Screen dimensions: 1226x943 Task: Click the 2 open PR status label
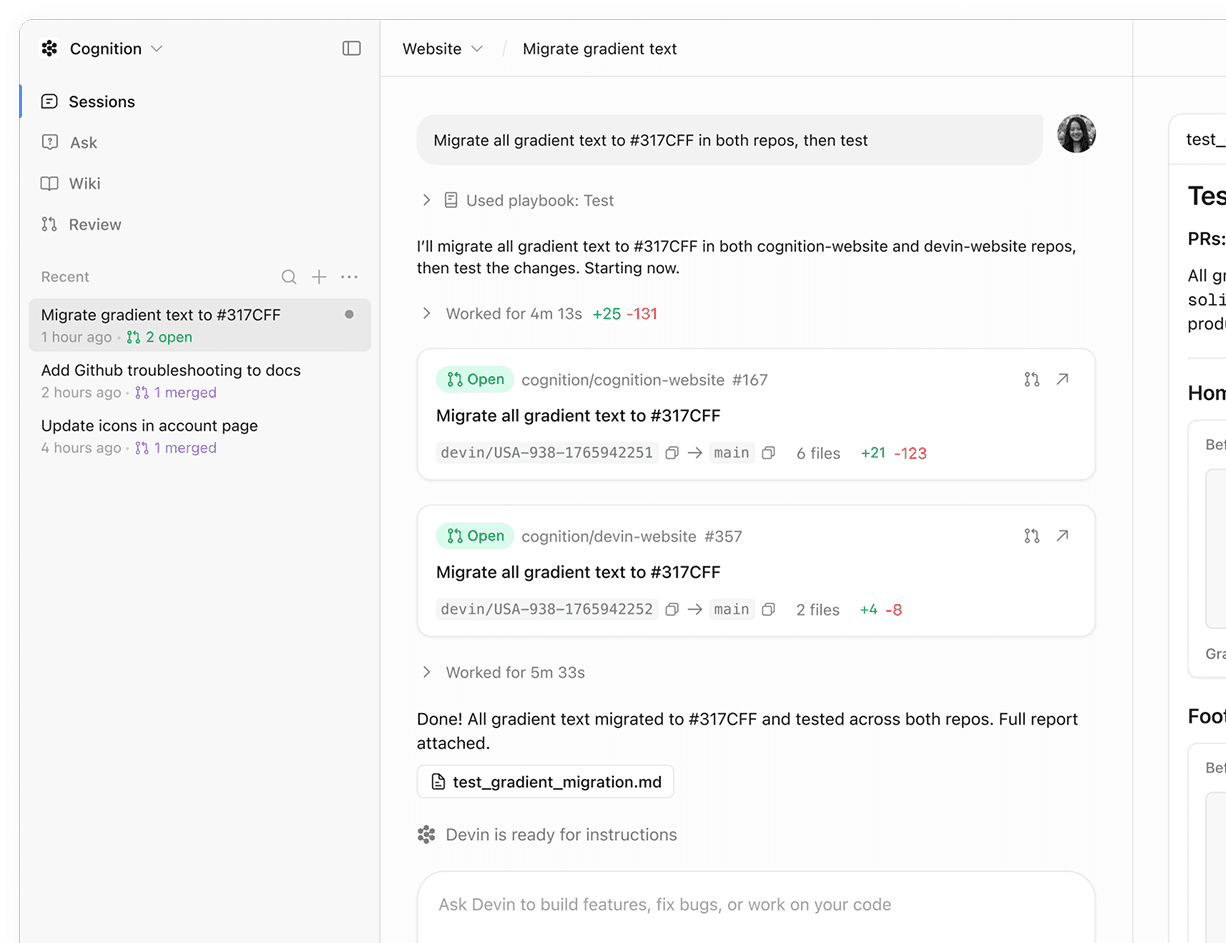159,337
